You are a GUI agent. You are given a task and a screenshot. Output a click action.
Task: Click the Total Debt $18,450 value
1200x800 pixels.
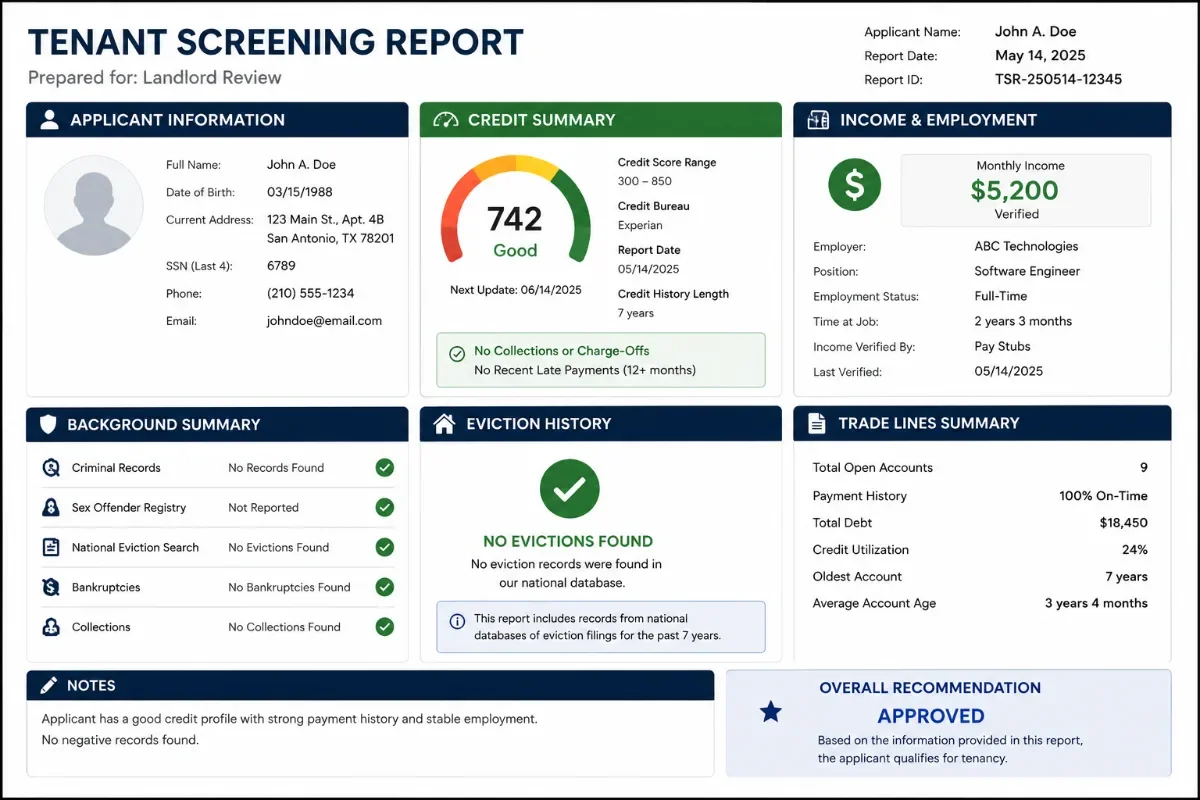1123,523
